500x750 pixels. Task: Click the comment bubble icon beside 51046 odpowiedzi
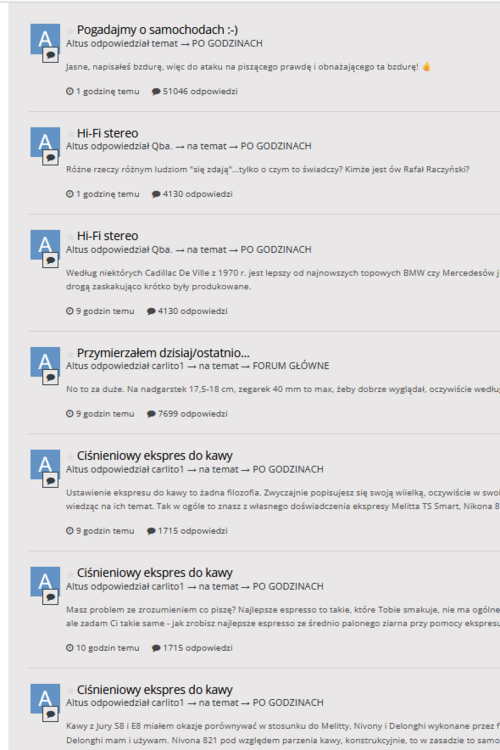(x=156, y=91)
